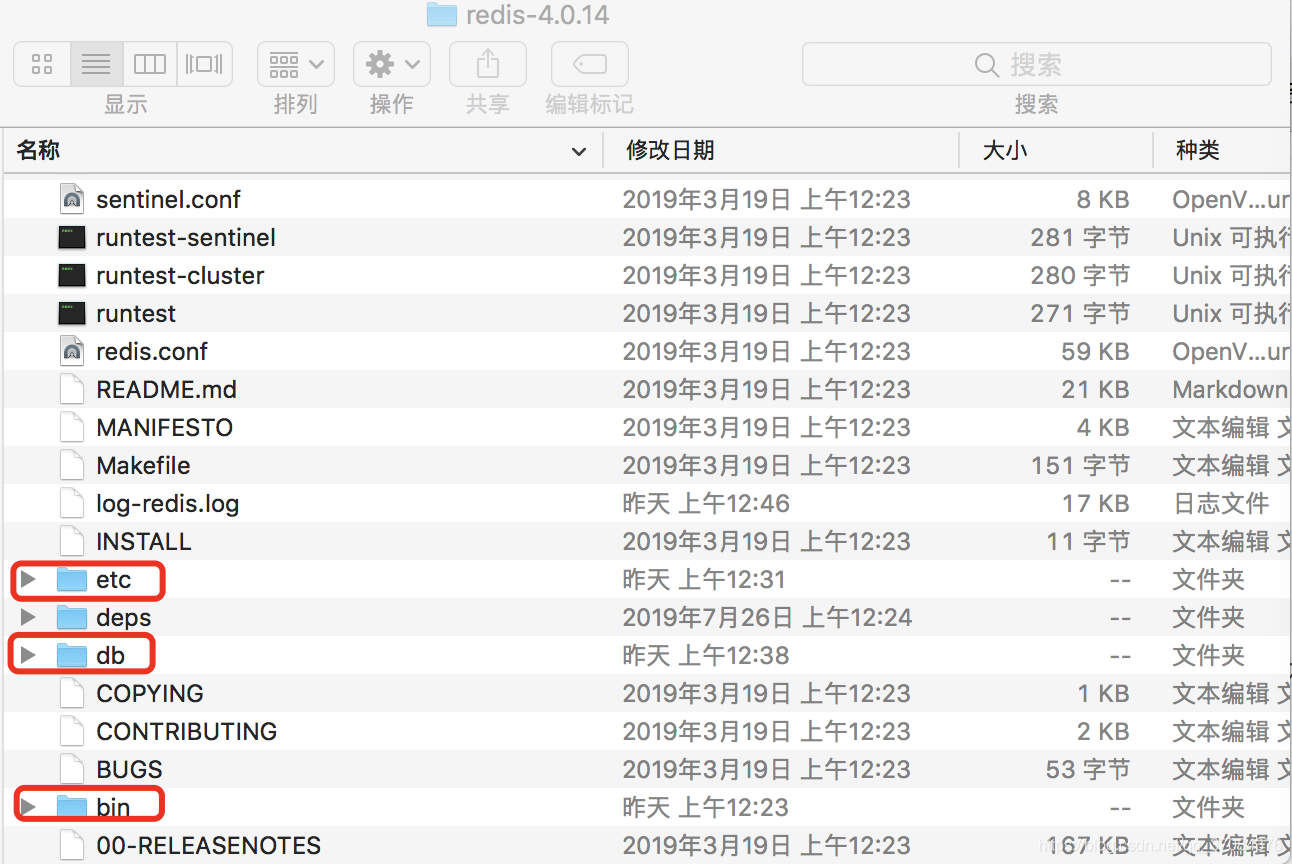
Task: Click the runtest-sentinel file name
Action: [186, 237]
